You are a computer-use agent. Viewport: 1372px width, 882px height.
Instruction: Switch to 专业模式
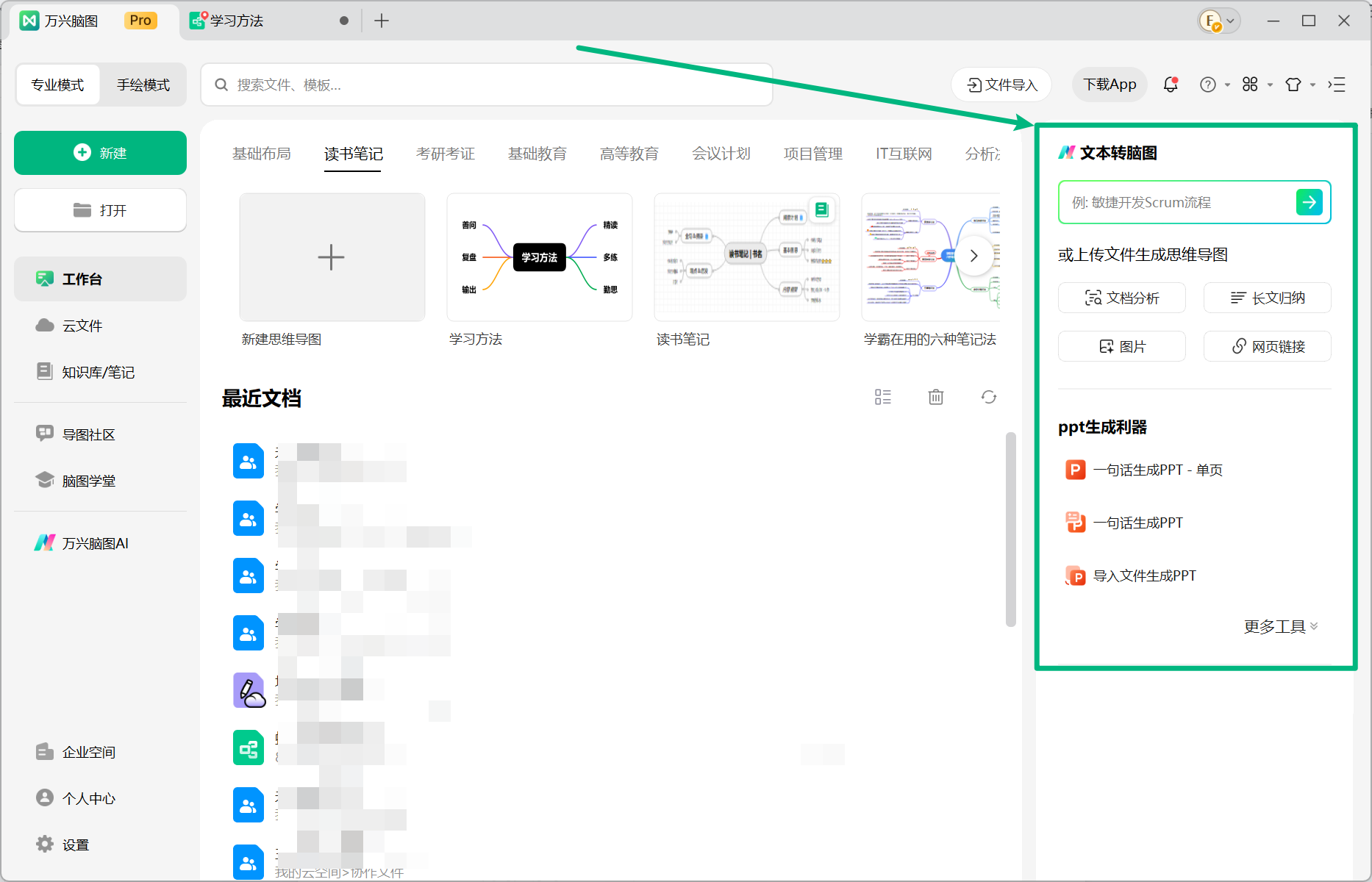pos(57,85)
